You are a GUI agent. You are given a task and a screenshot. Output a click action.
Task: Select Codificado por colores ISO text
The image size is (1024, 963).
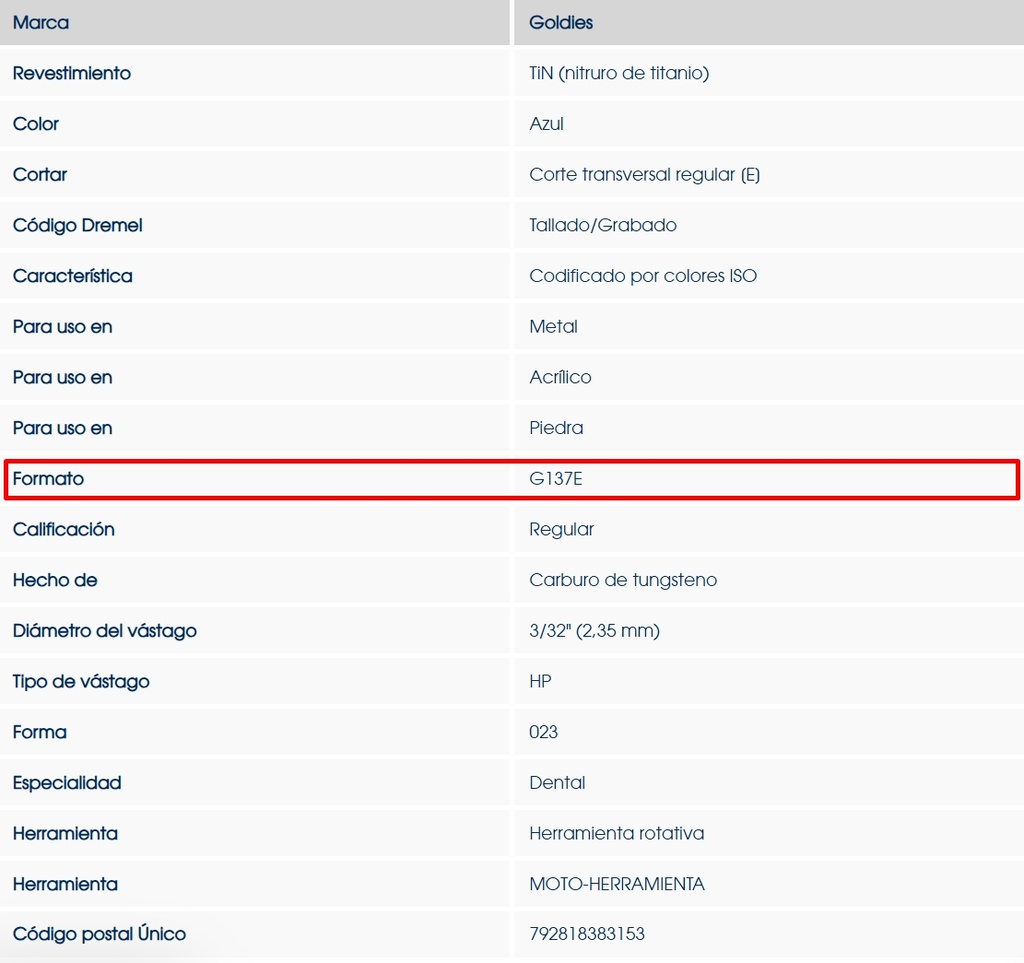pyautogui.click(x=643, y=276)
